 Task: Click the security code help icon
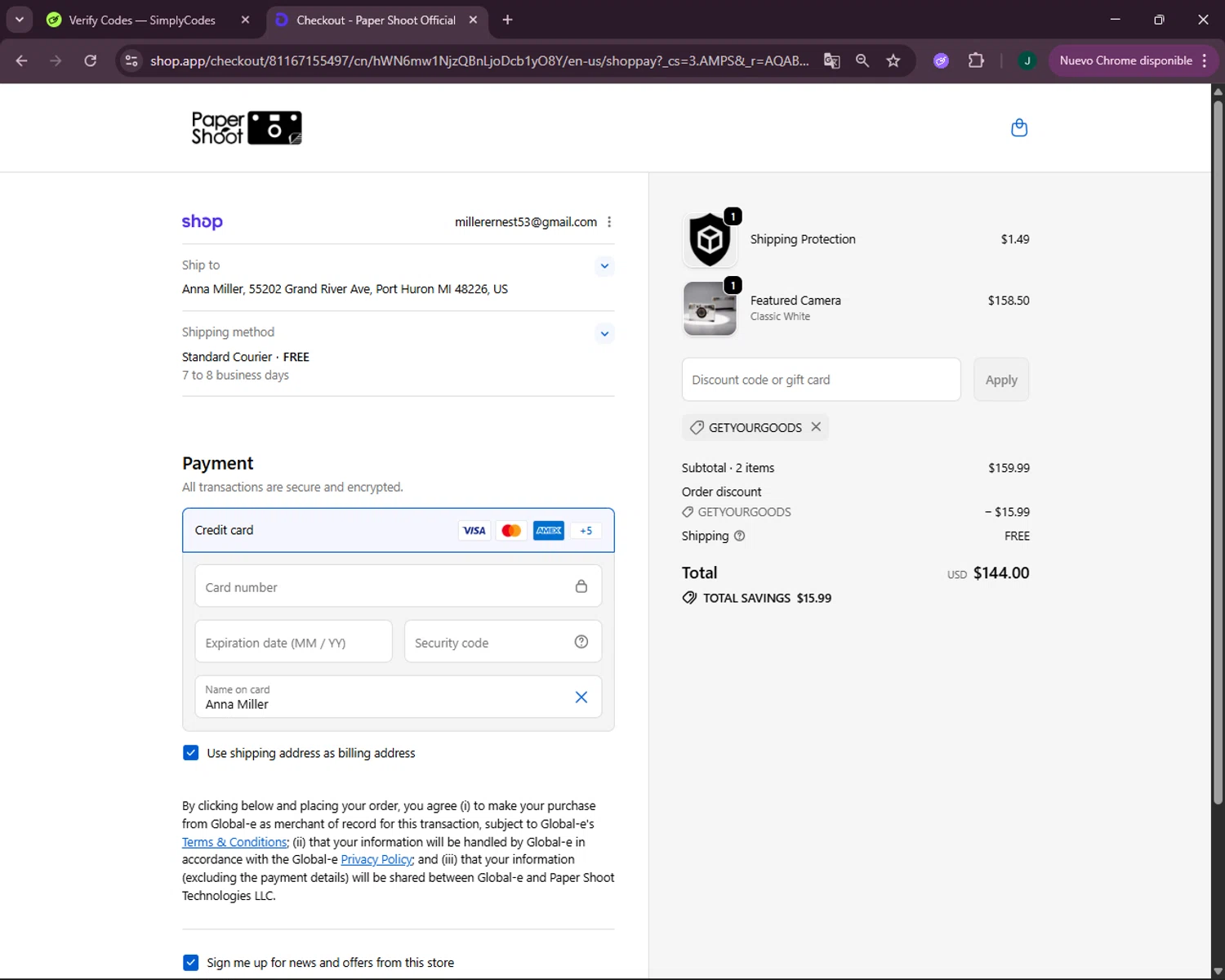tap(581, 642)
